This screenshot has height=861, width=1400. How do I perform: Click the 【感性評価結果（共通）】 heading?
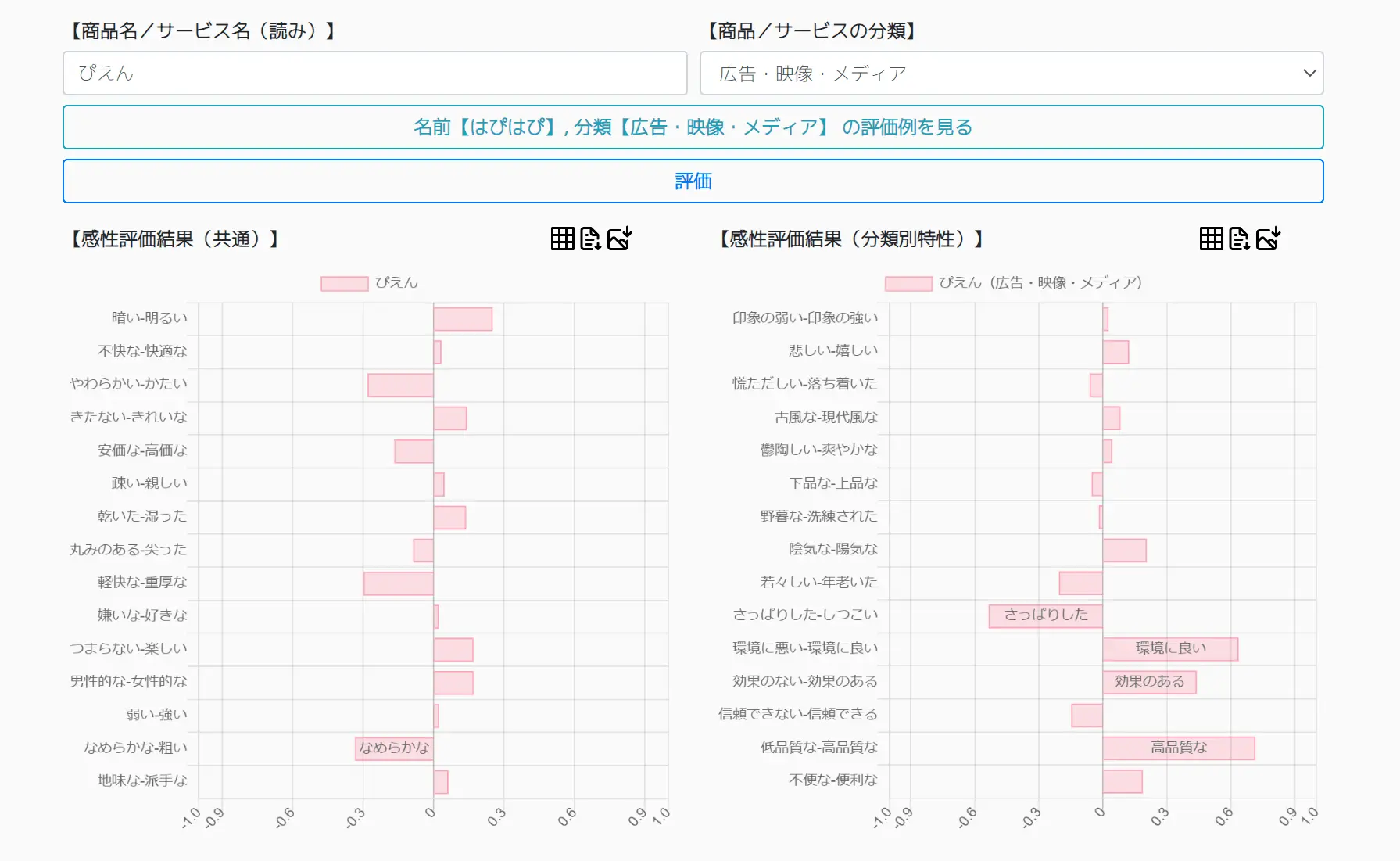174,239
